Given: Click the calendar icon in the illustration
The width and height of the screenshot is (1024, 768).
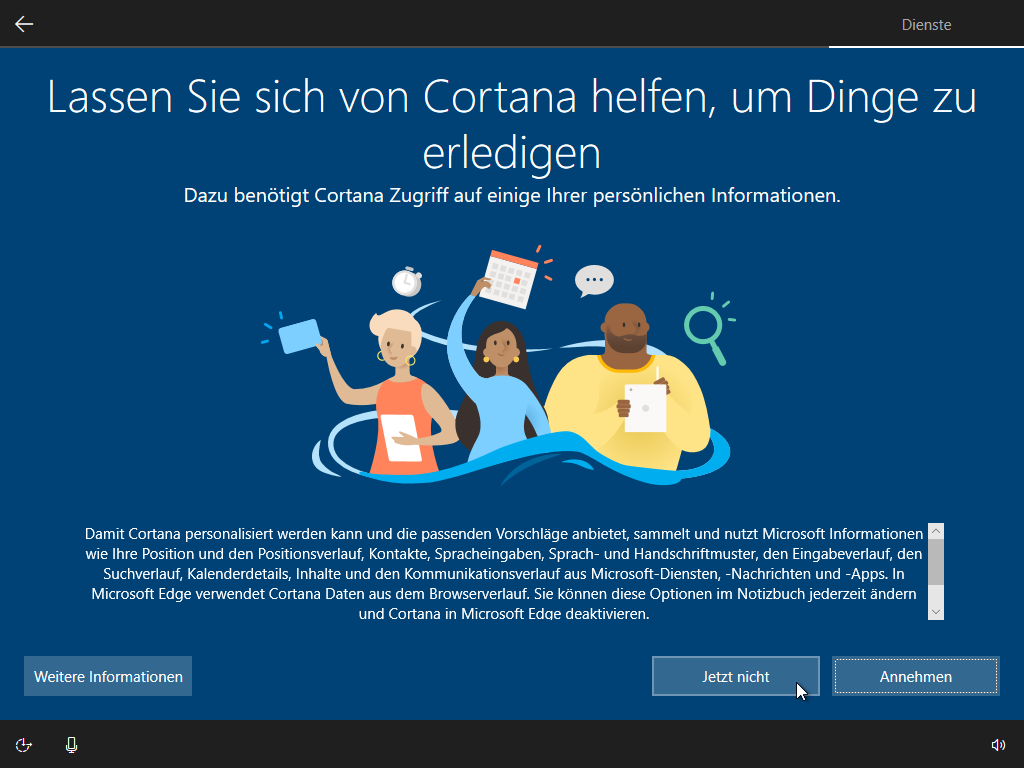Looking at the screenshot, I should pyautogui.click(x=512, y=276).
